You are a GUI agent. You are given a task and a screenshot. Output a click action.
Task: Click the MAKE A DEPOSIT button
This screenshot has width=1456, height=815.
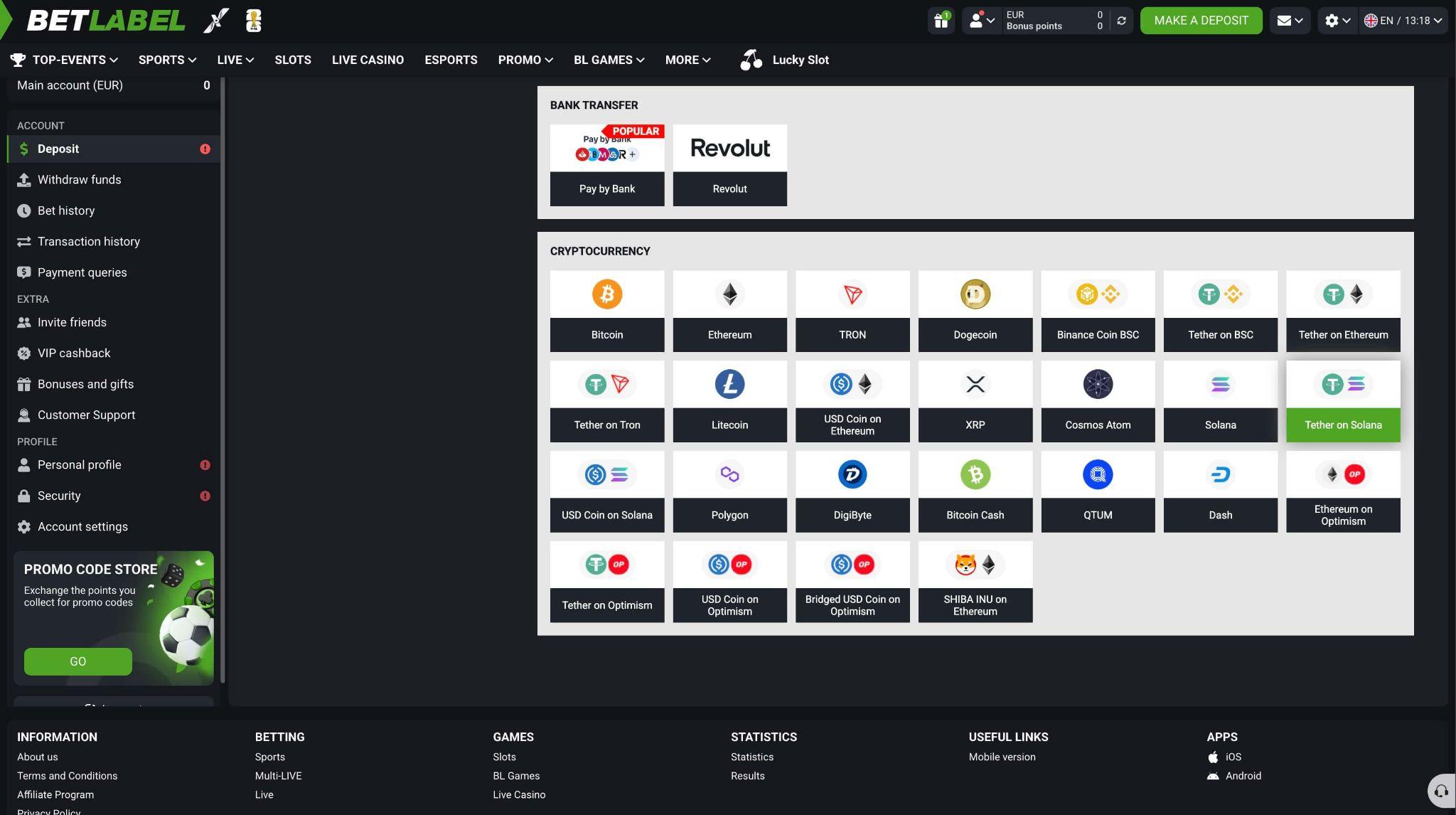pos(1201,21)
